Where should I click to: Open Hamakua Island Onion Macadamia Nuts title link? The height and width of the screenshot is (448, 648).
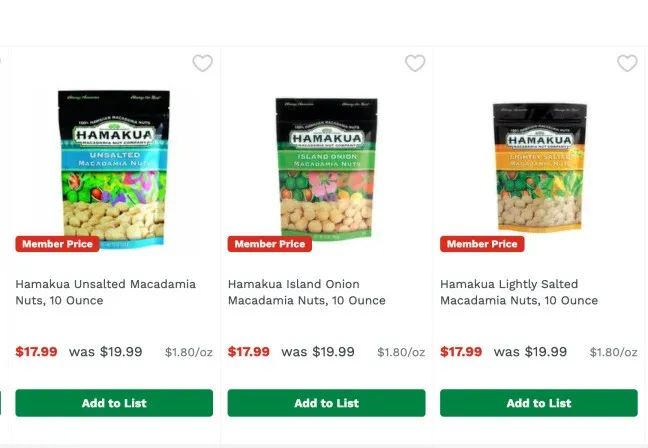(307, 292)
